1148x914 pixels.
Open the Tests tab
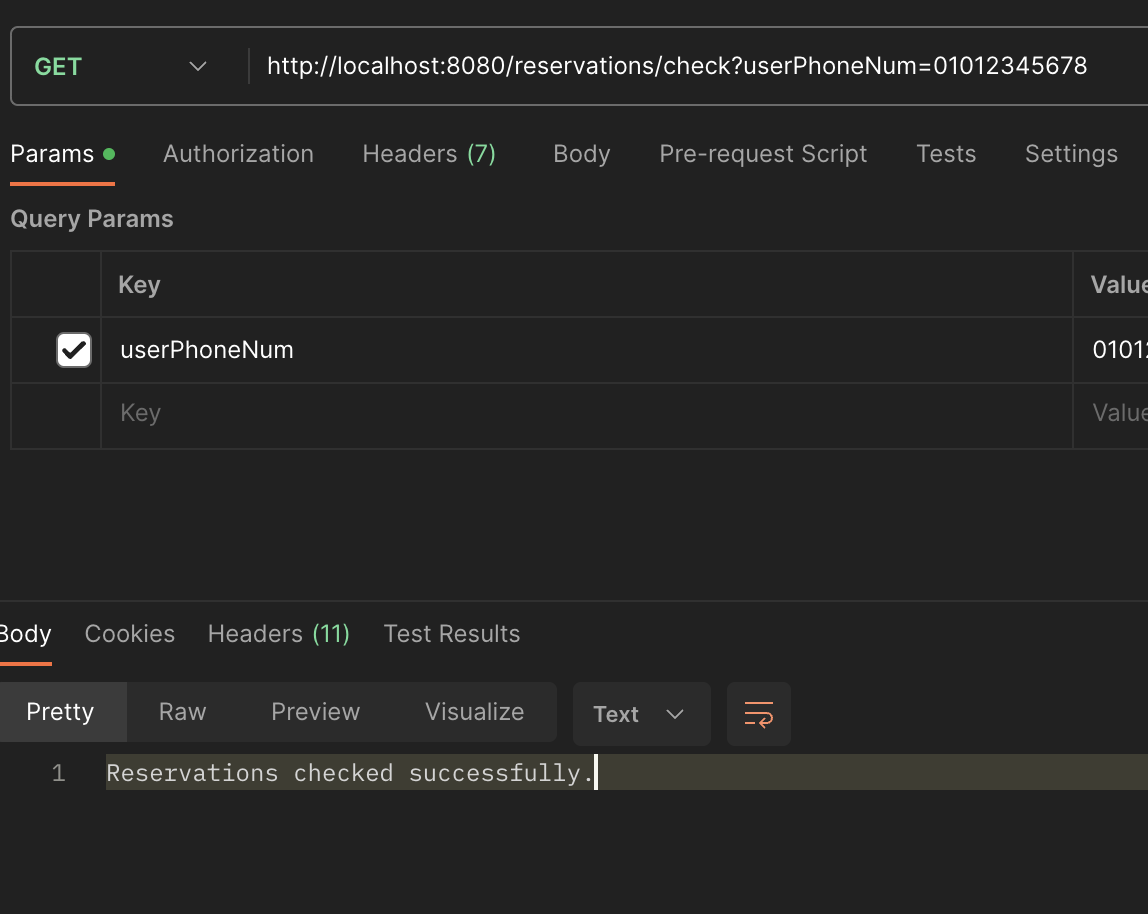point(945,153)
